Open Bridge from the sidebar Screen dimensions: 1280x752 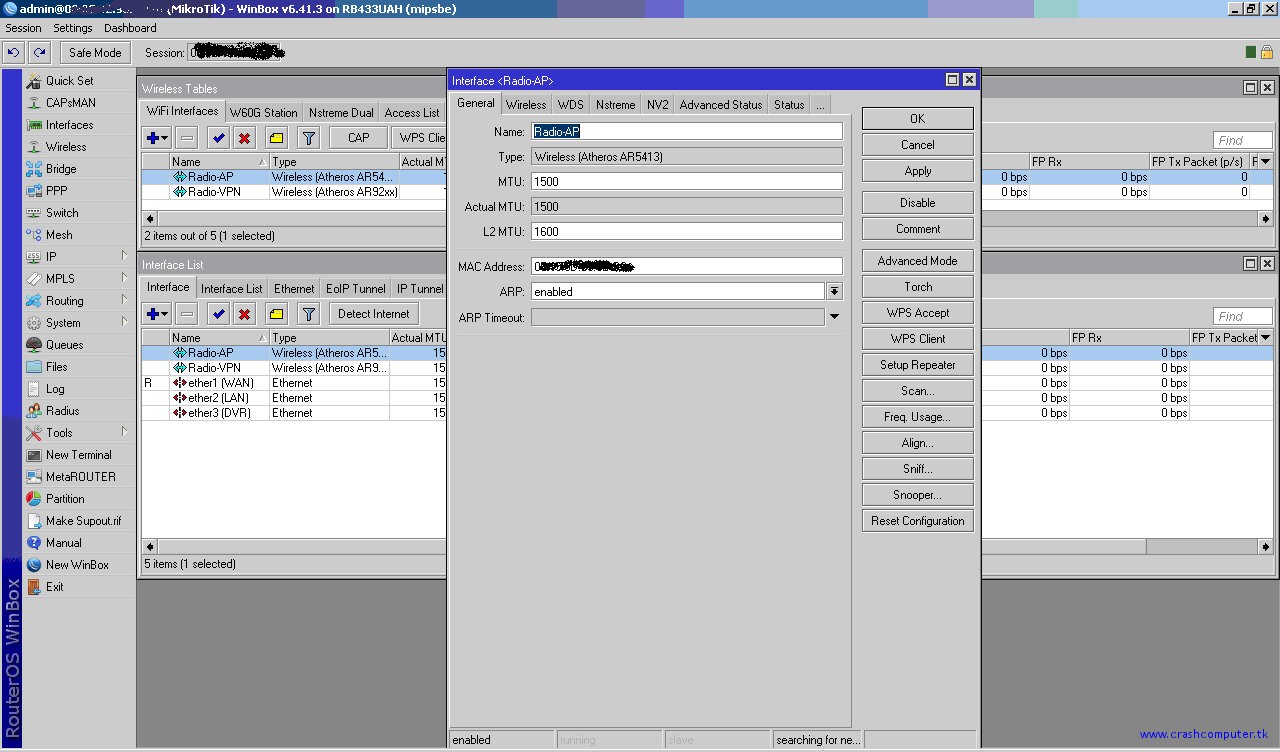pos(61,169)
